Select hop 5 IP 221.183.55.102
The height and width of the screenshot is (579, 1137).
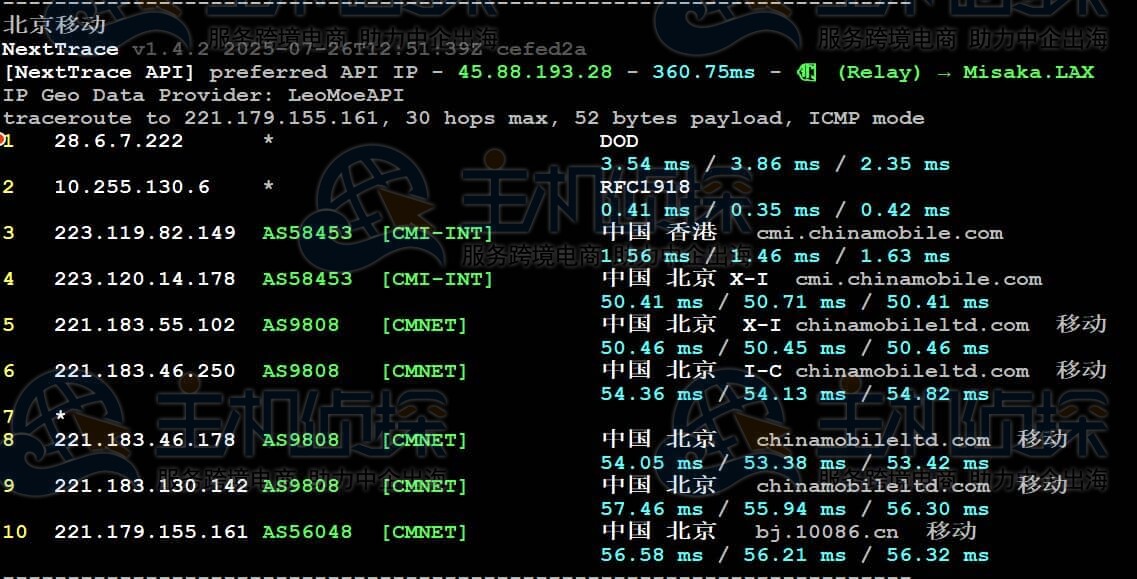[x=144, y=325]
